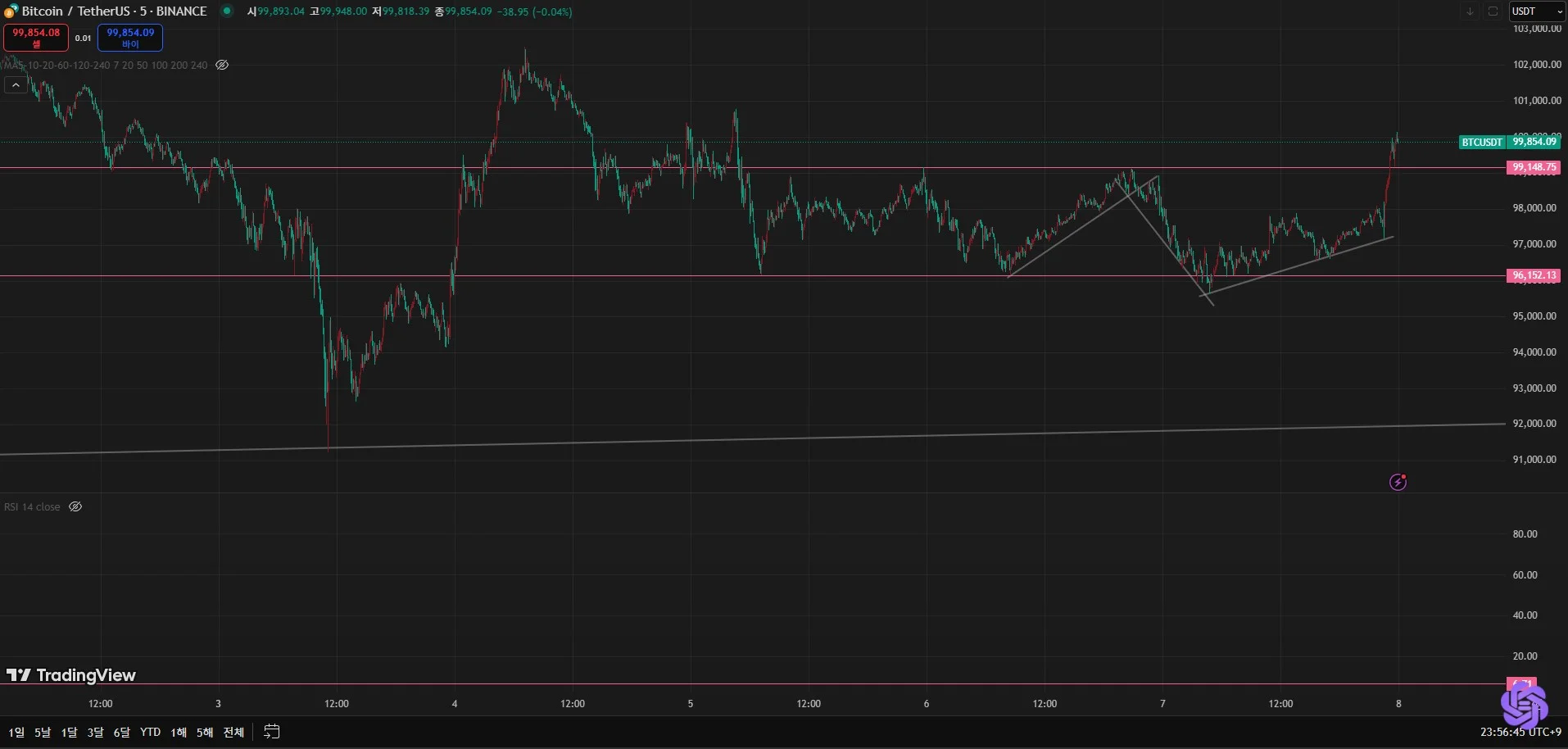Click the price change −38.95 (−0.04%) value
Image resolution: width=1568 pixels, height=749 pixels.
[x=535, y=11]
